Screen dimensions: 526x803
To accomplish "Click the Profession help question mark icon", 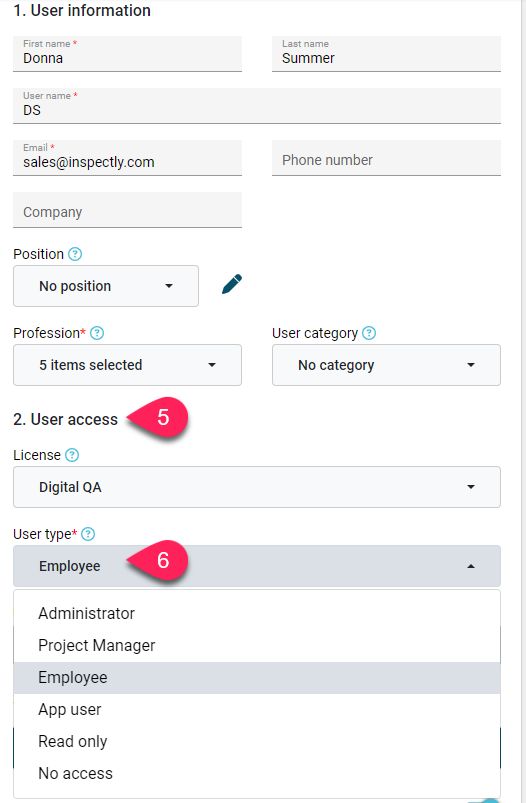I will point(97,333).
